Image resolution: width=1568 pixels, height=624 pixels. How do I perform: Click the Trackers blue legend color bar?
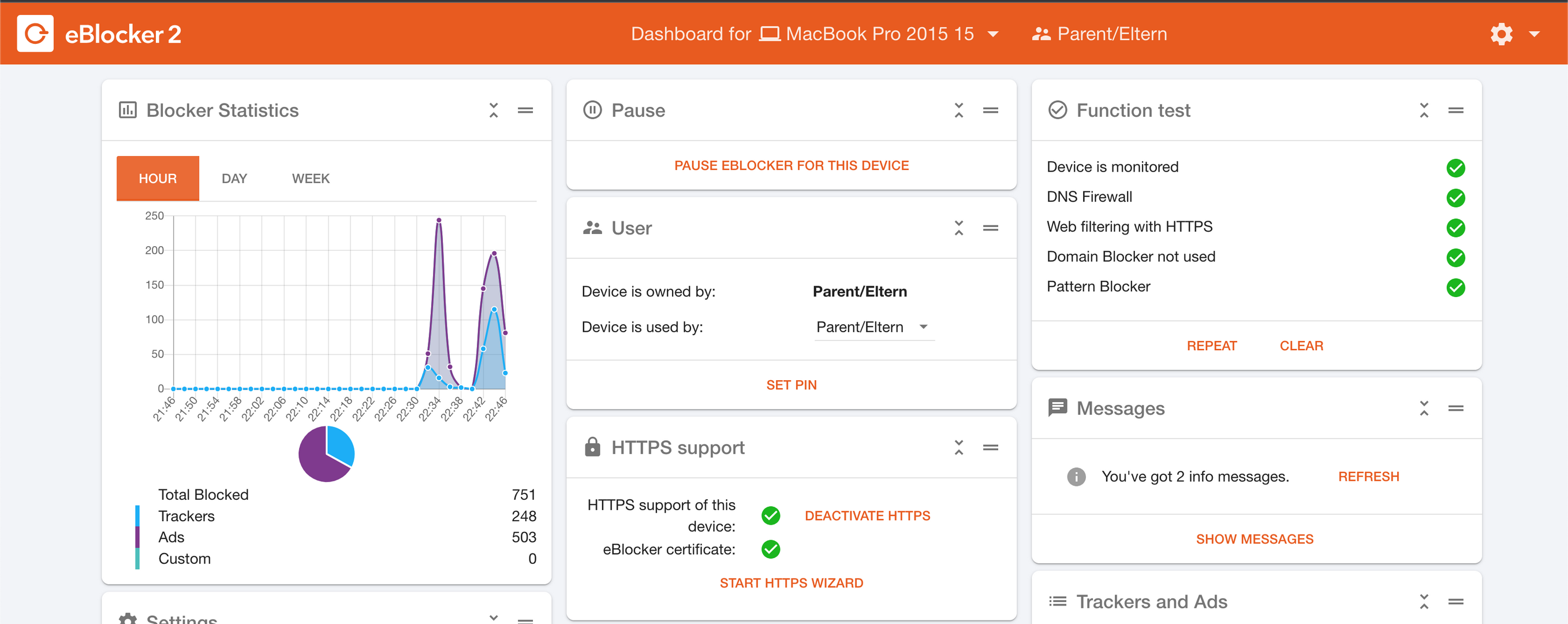tap(137, 516)
